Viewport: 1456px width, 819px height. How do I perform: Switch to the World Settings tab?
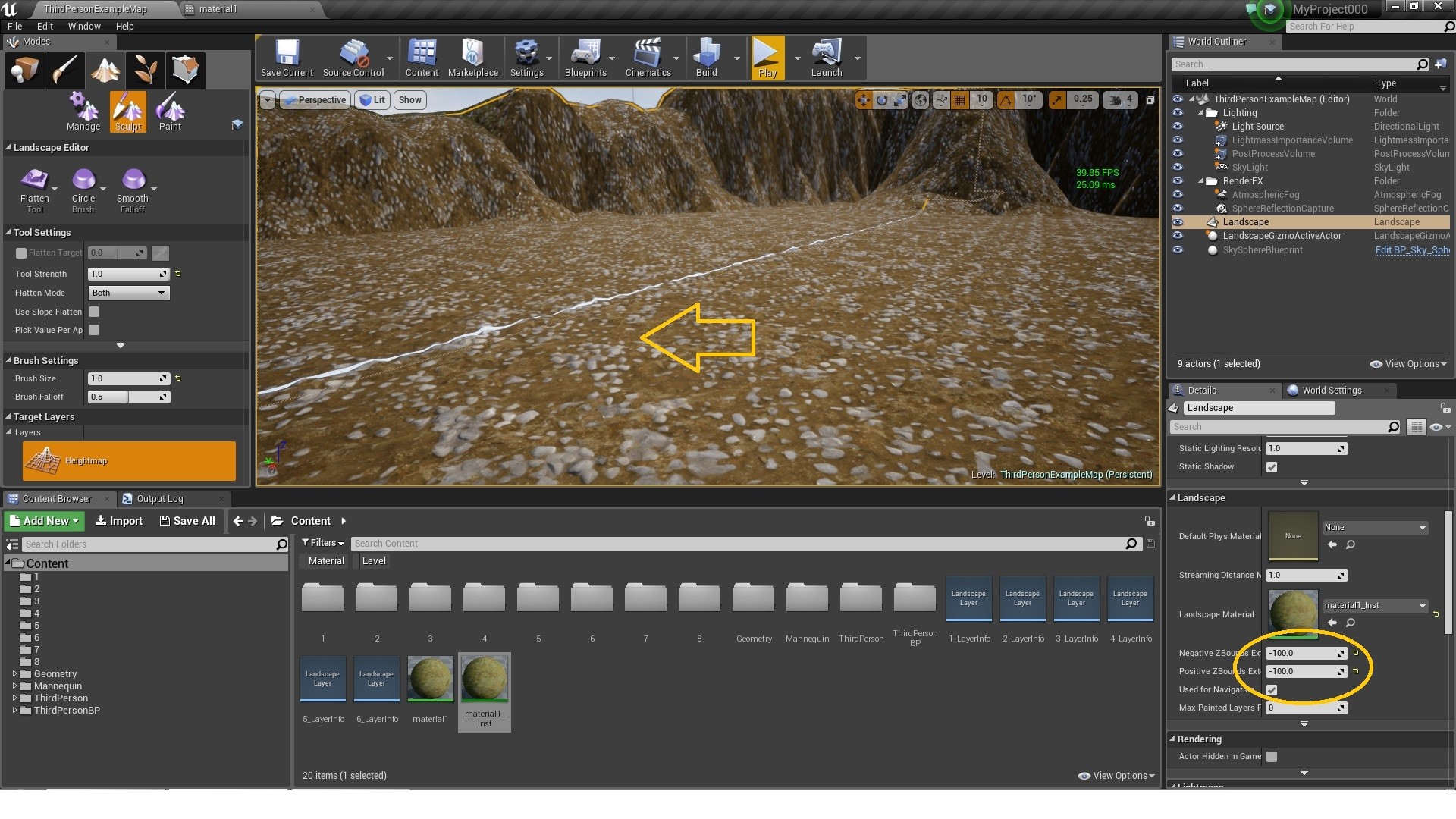point(1332,391)
